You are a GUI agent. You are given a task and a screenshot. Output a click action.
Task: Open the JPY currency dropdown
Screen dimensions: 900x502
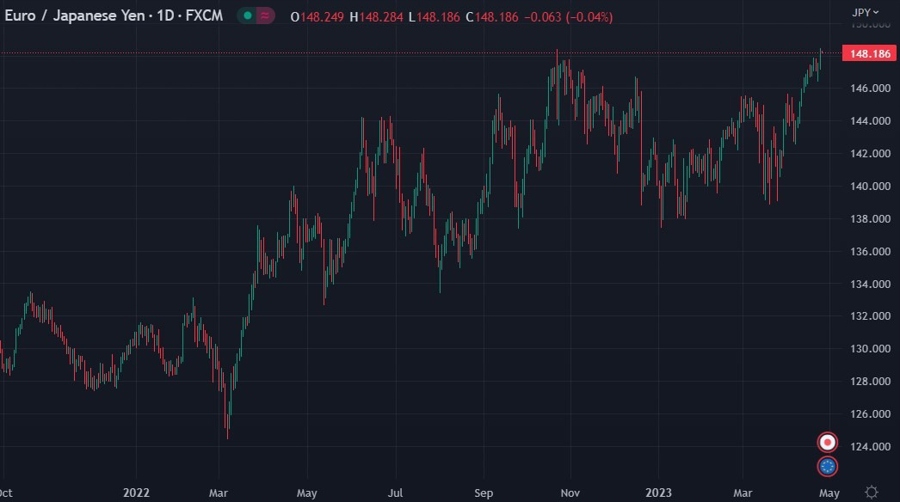click(865, 12)
